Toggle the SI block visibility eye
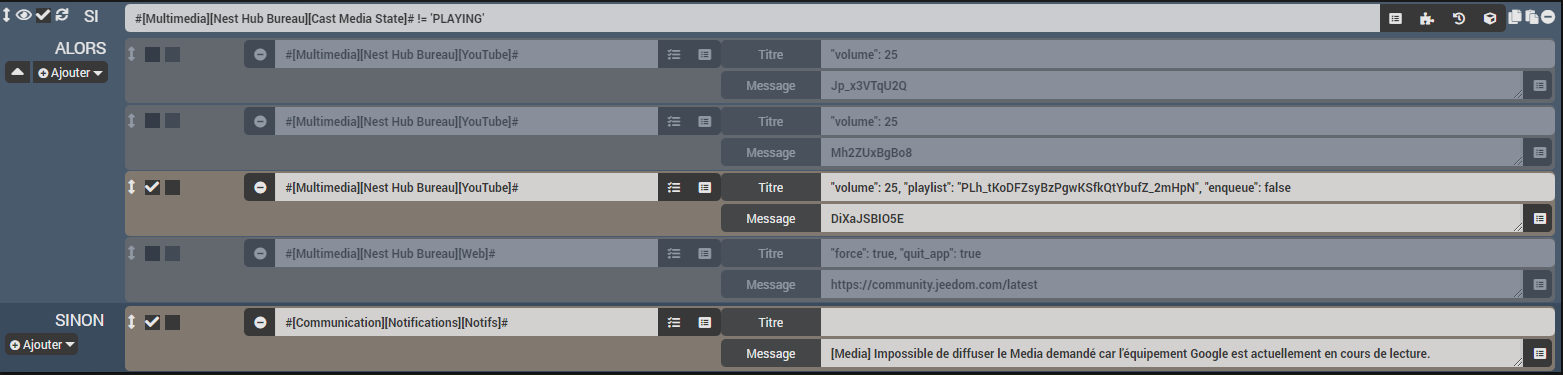Image resolution: width=1563 pixels, height=375 pixels. 24,14
